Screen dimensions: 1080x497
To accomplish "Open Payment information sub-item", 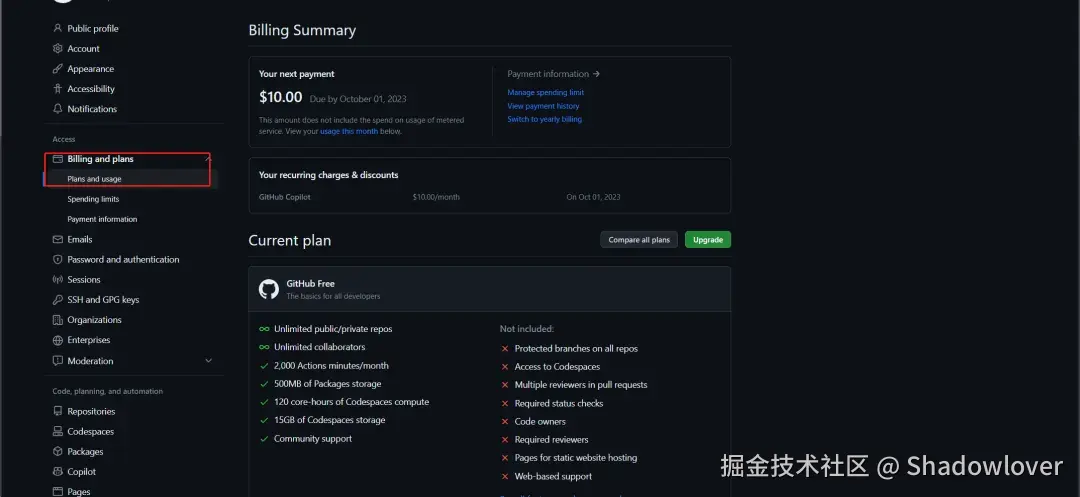I will click(102, 219).
